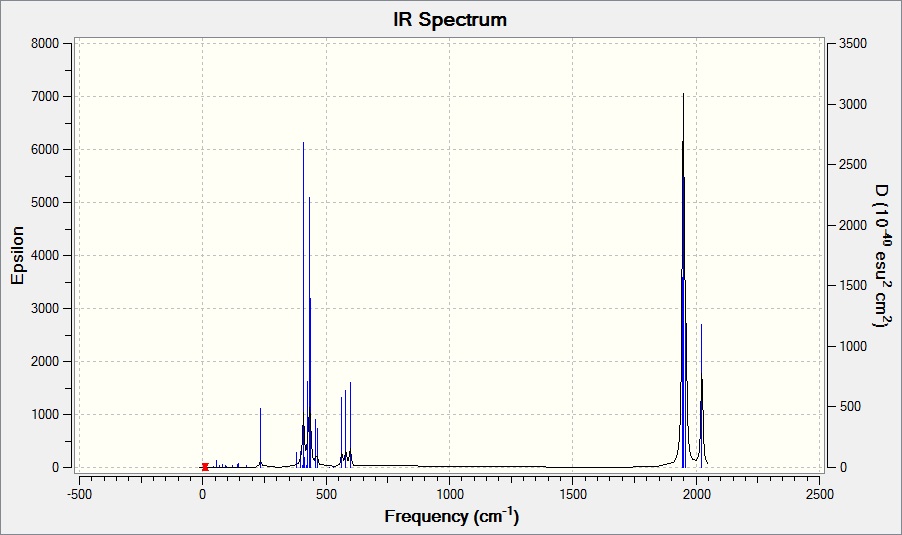
Task: Select the tallest peak near 1950 cm-1
Action: (683, 281)
